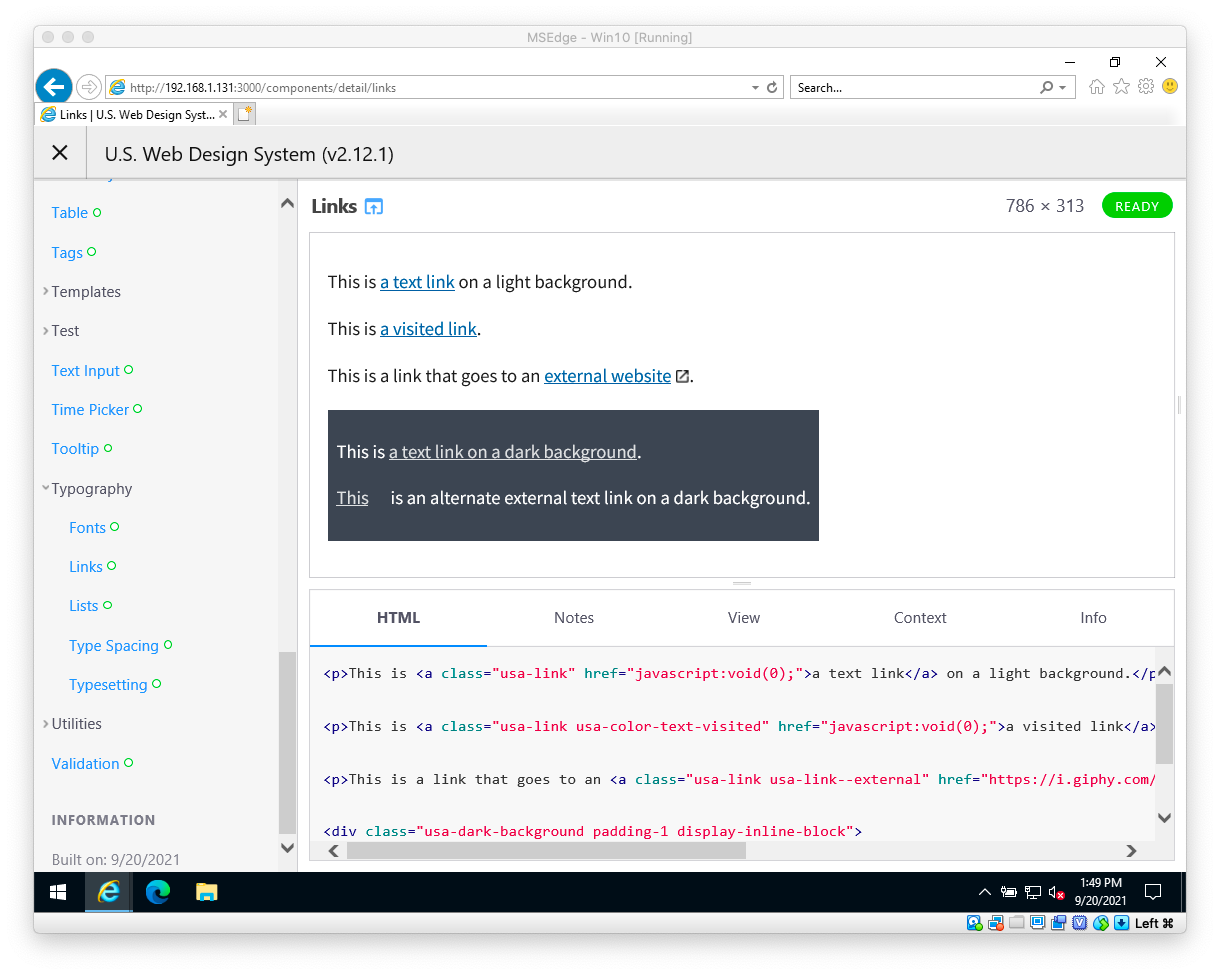Open the Validation component link

[x=85, y=763]
